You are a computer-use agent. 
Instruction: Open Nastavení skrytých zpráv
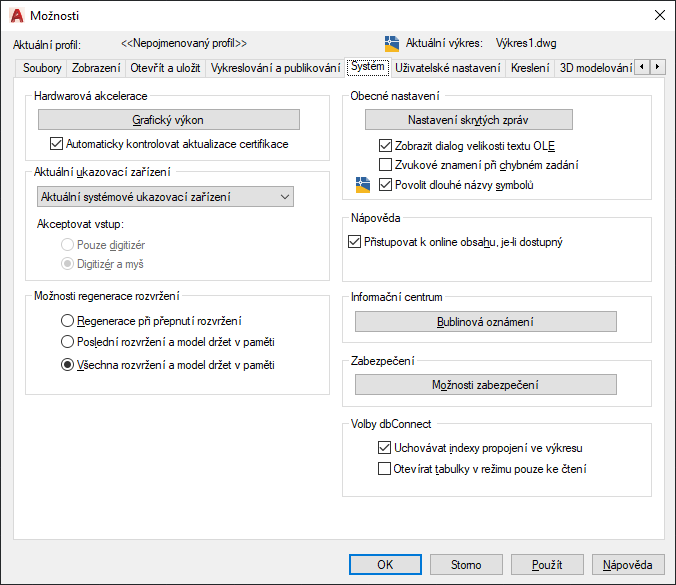[x=469, y=120]
